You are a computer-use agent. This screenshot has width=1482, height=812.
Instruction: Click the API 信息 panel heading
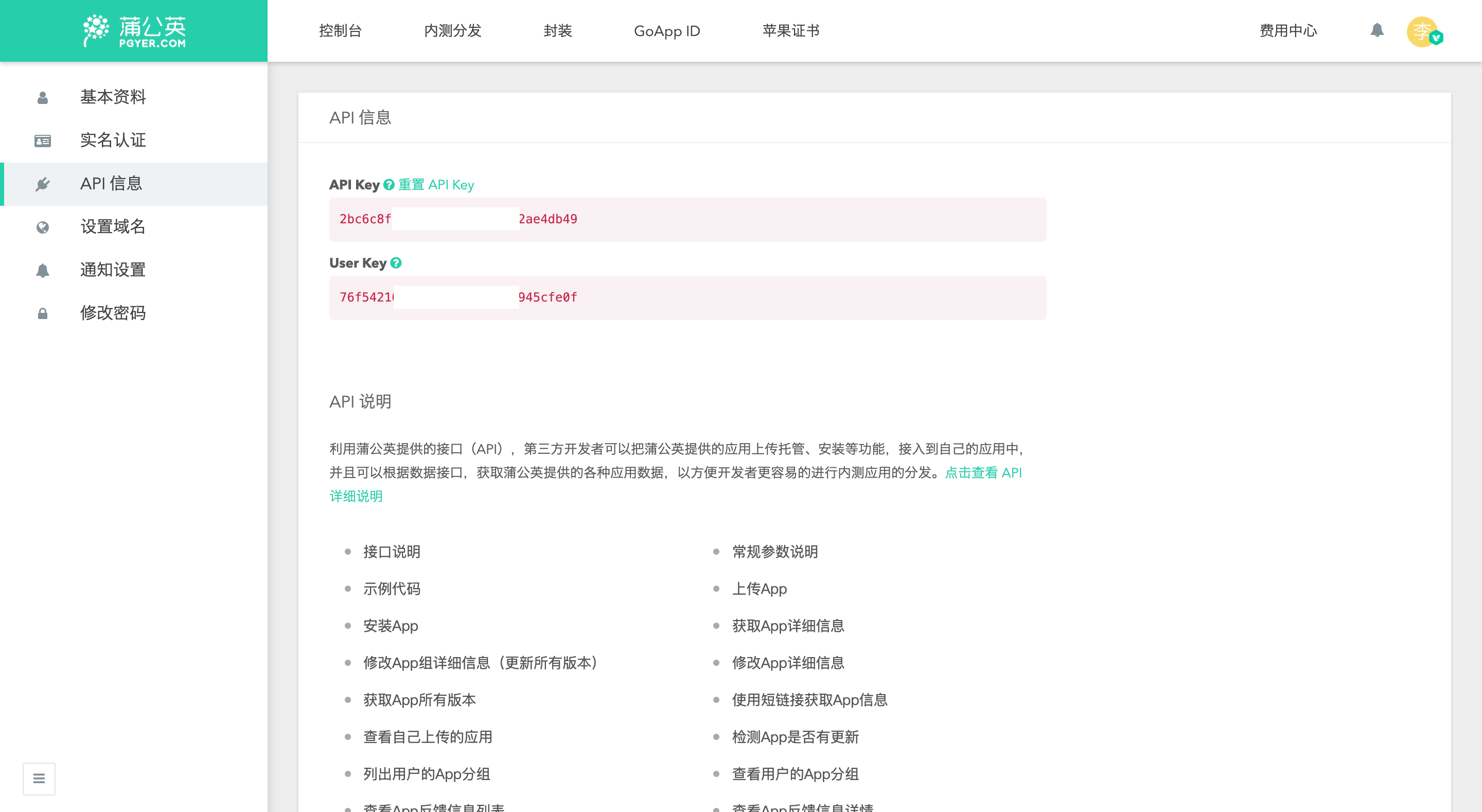[360, 117]
